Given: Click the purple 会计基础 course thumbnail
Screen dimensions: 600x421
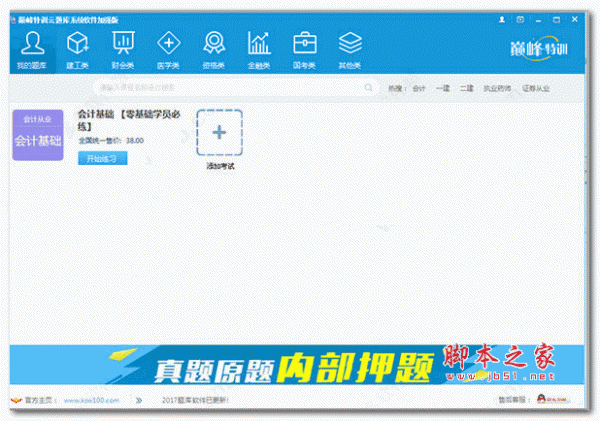Looking at the screenshot, I should (38, 135).
